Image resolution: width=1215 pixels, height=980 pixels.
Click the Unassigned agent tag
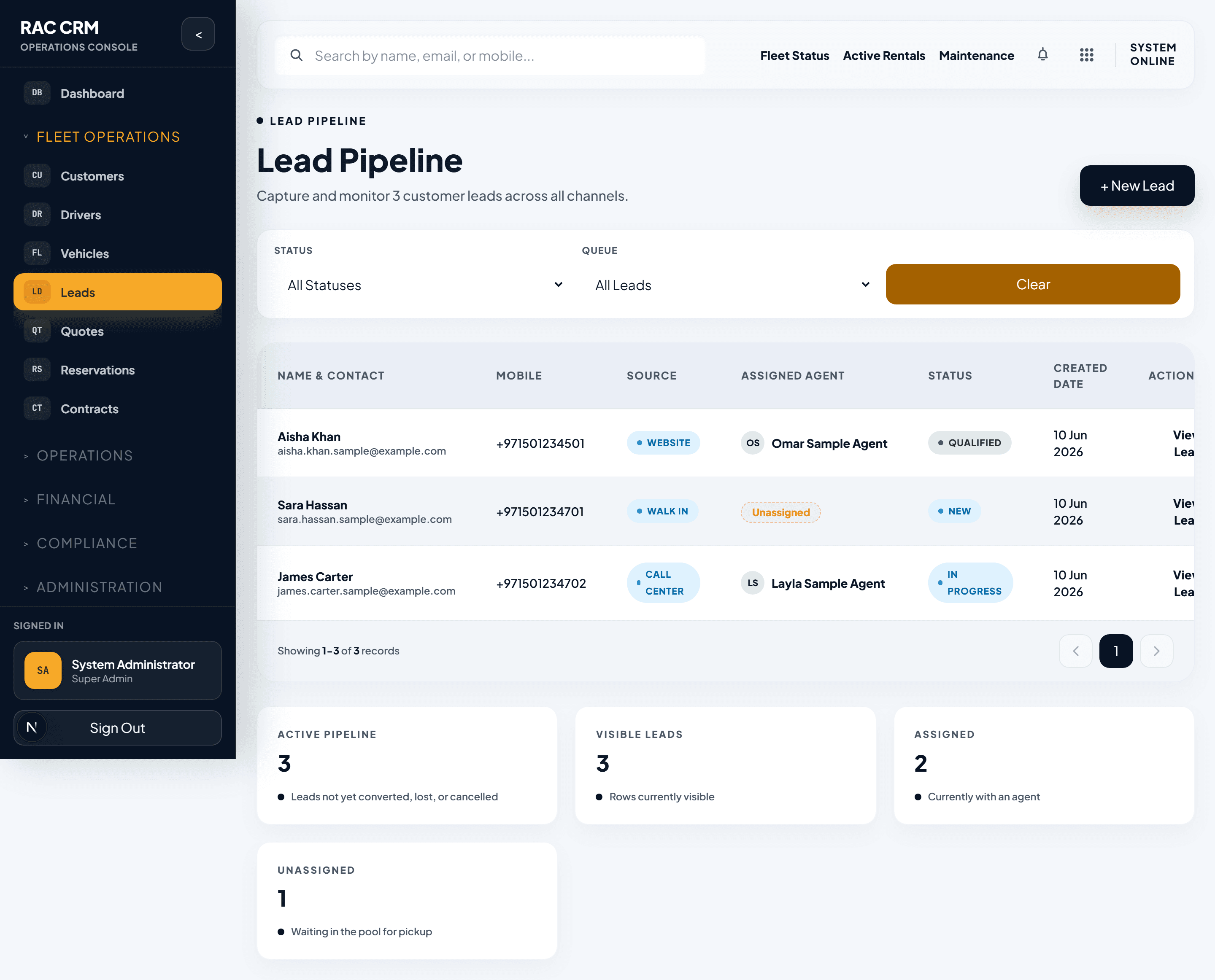click(x=780, y=512)
